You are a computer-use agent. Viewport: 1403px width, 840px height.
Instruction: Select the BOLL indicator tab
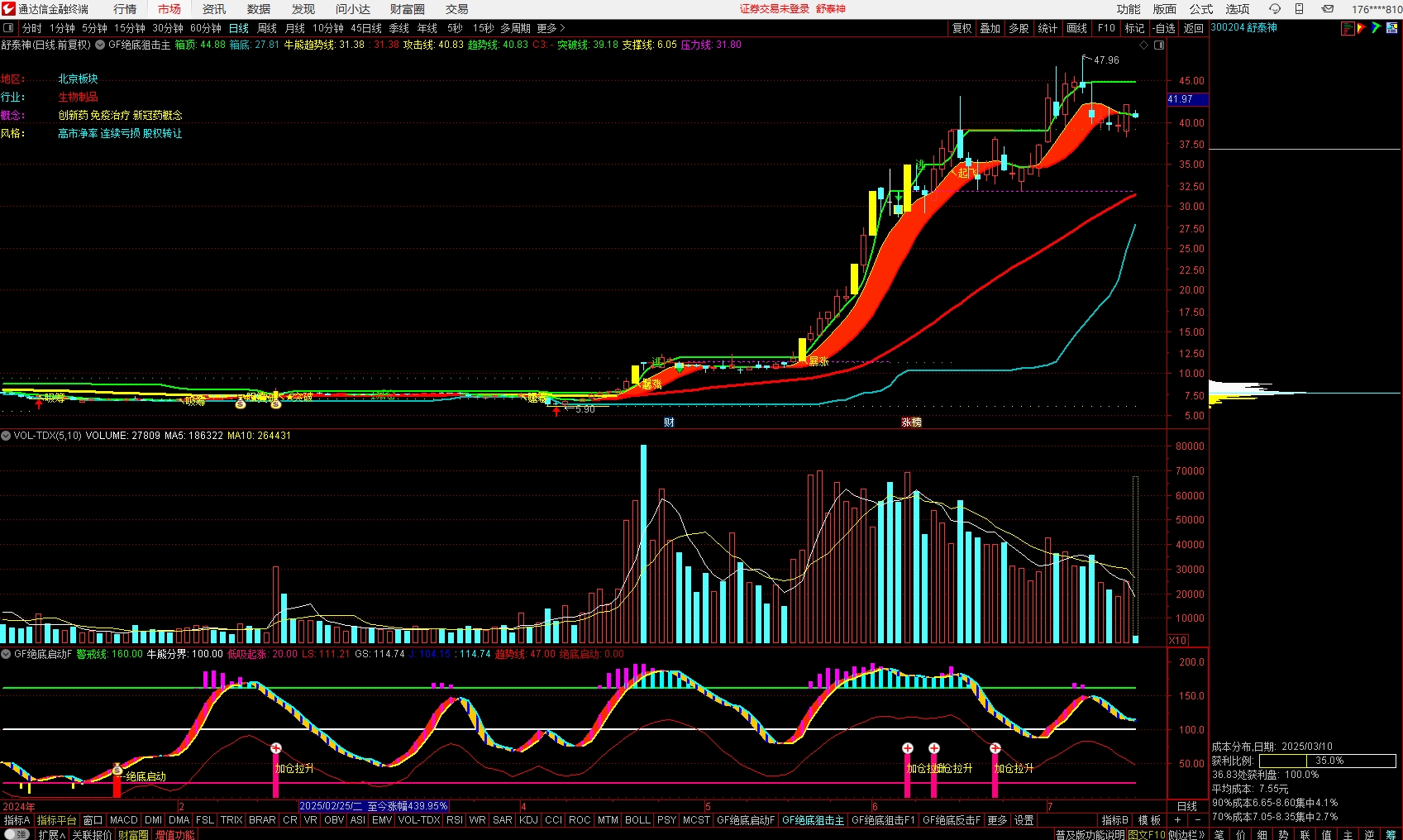637,820
